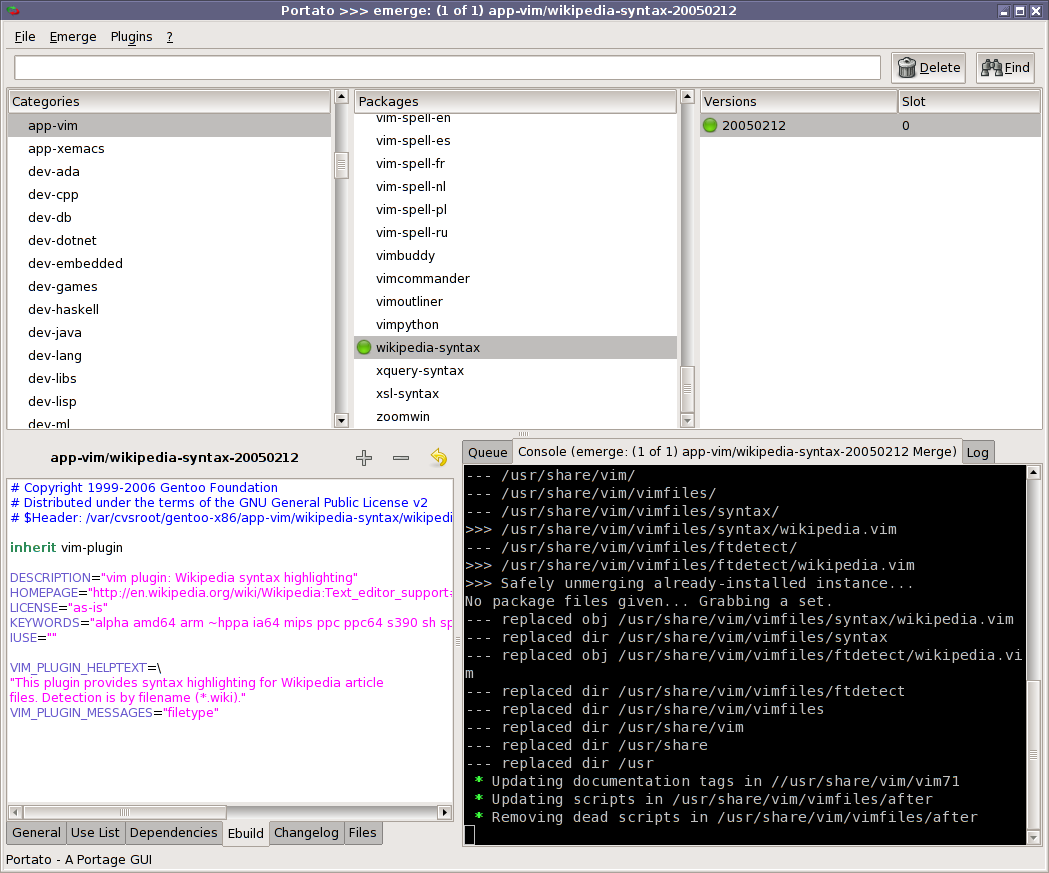
Task: Open the Plugins menu
Action: click(x=131, y=37)
